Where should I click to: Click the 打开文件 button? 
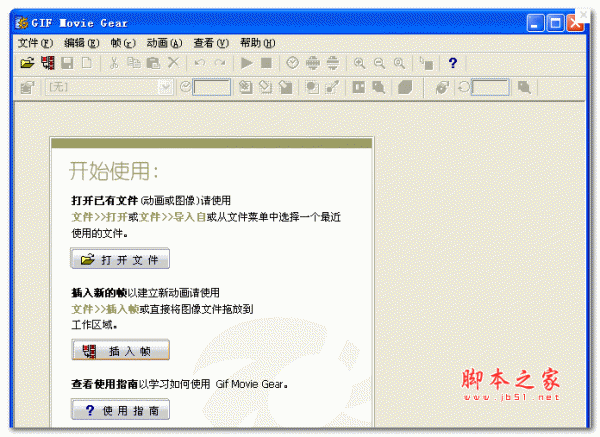tap(120, 259)
